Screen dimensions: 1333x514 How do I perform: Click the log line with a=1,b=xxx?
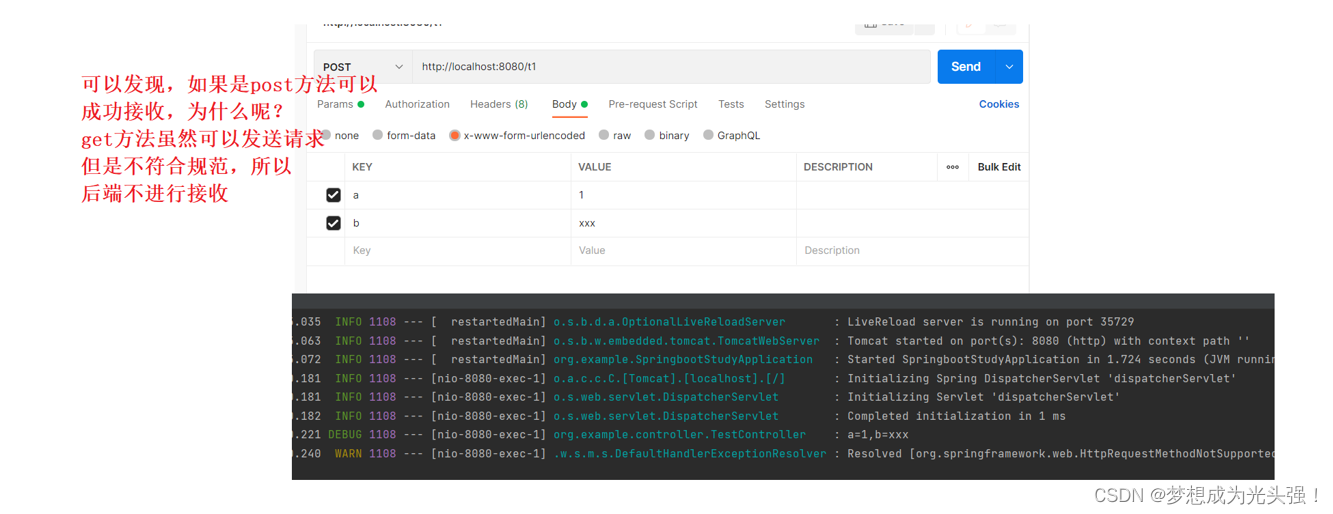click(783, 435)
